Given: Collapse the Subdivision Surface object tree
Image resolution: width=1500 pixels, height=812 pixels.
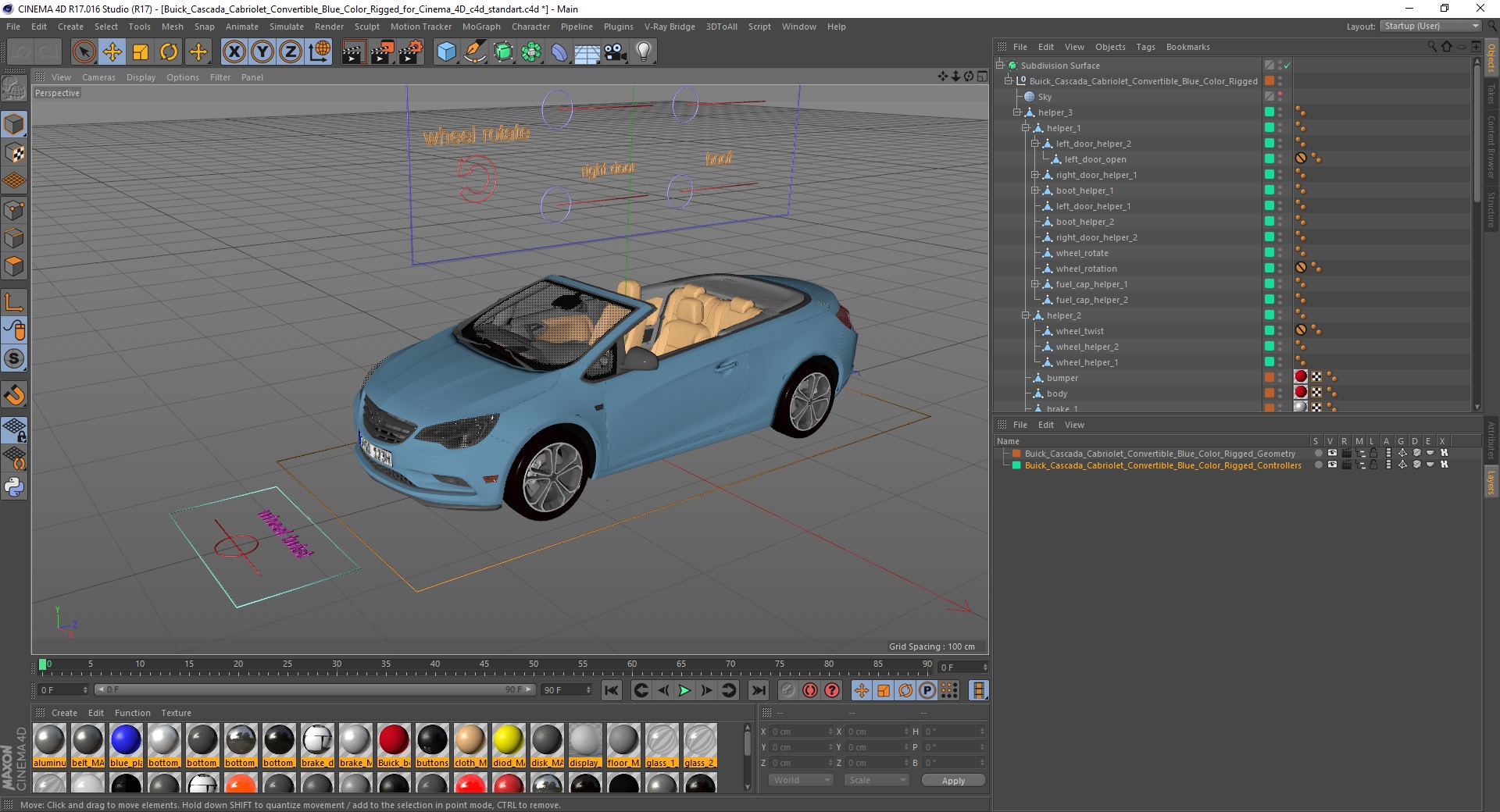Looking at the screenshot, I should pos(999,66).
